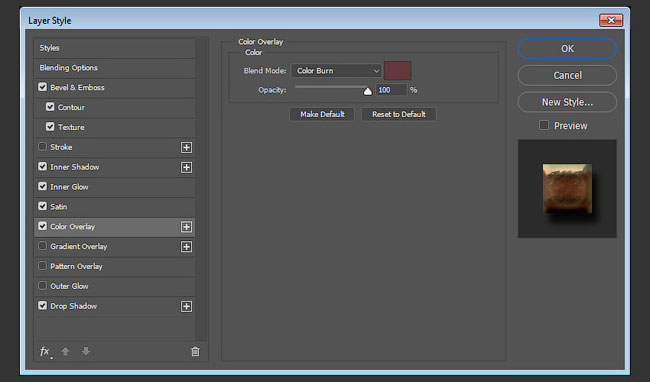Image resolution: width=650 pixels, height=382 pixels.
Task: Uncheck the Bevel & Emboss checkbox
Action: (x=42, y=87)
